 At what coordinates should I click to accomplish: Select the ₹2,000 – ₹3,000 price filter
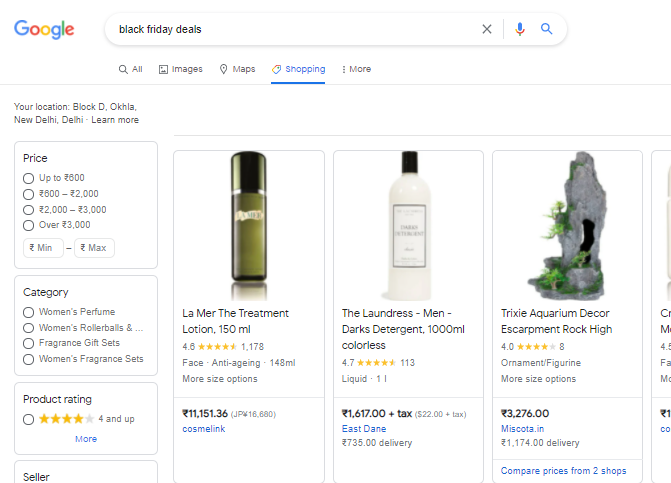[65, 210]
